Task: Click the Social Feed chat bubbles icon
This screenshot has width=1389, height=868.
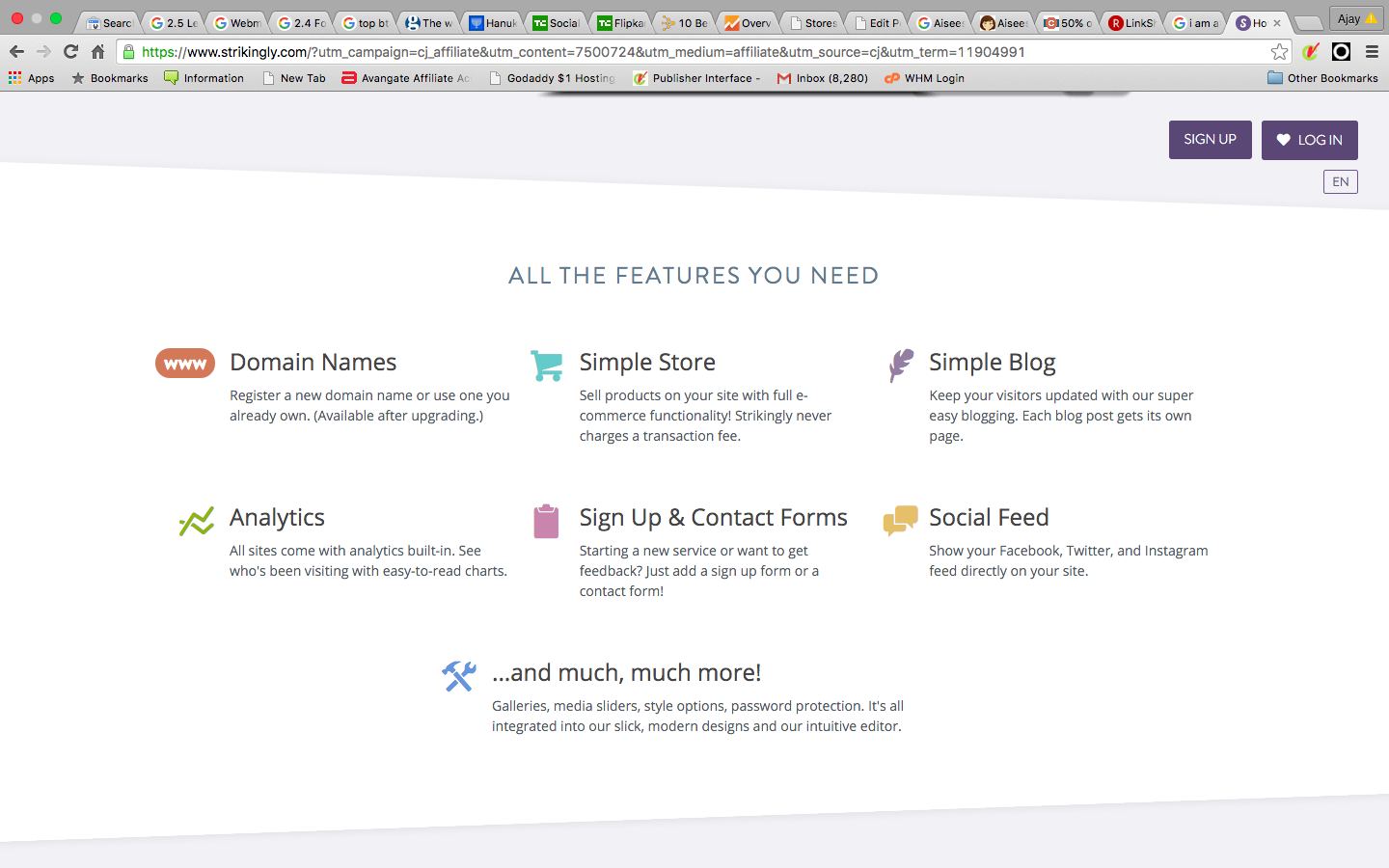Action: click(900, 520)
